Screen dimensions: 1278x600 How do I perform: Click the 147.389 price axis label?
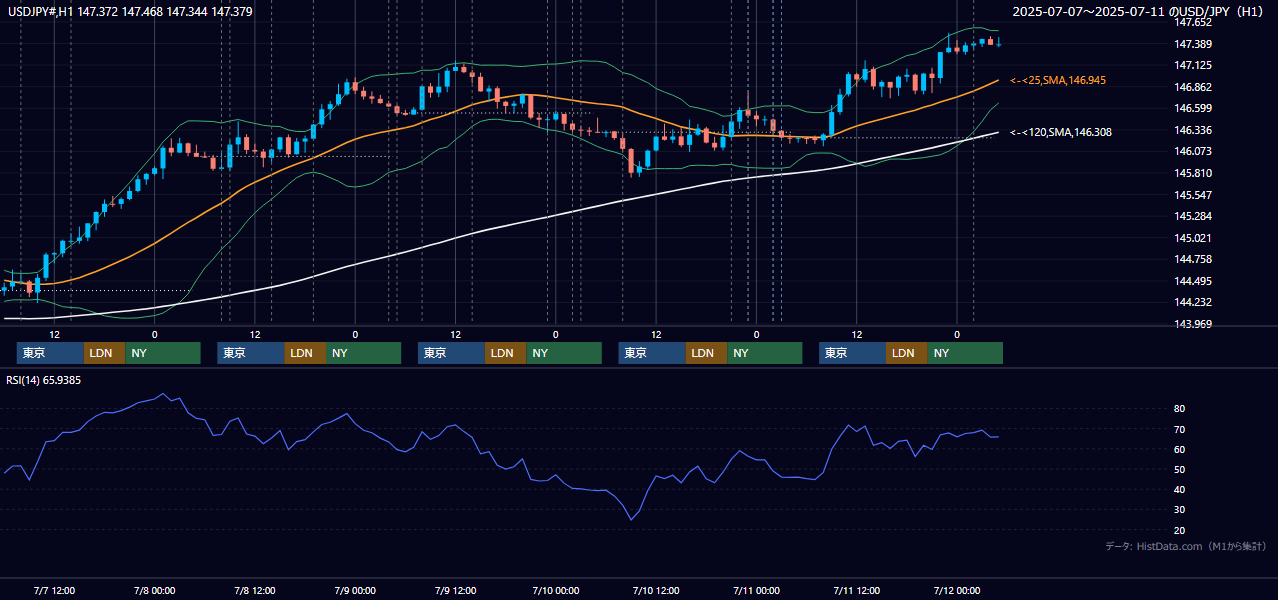pos(1194,44)
